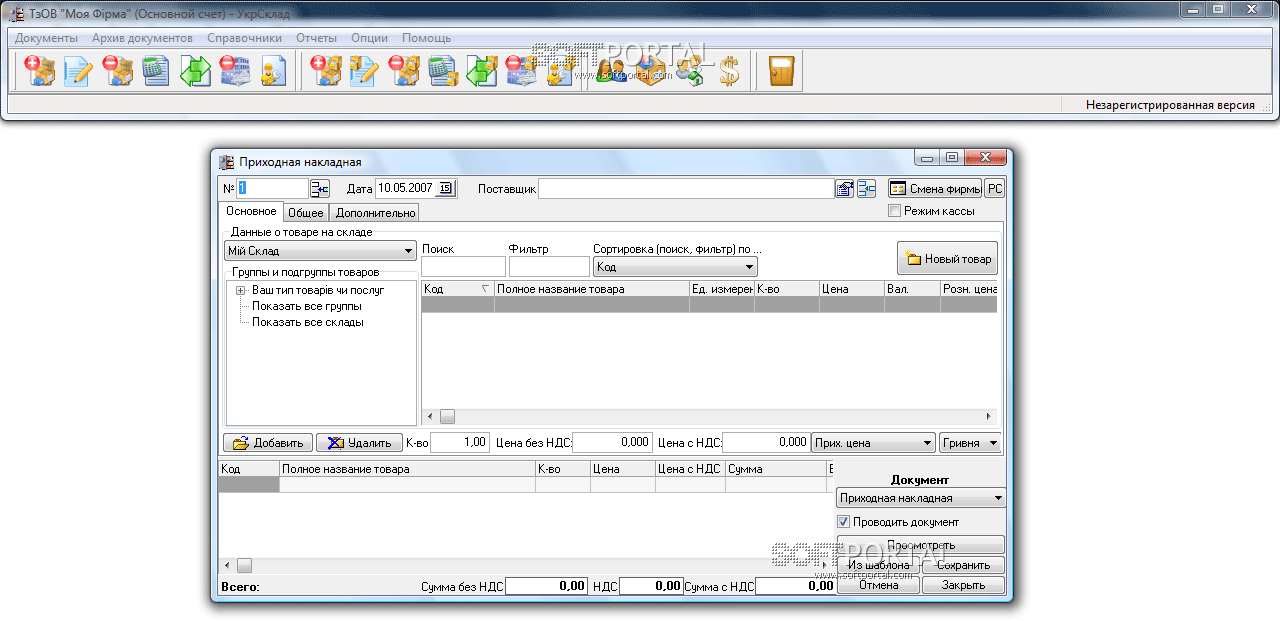Screen dimensions: 1280x621
Task: Click the wooden door exit toolbar icon
Action: (781, 71)
